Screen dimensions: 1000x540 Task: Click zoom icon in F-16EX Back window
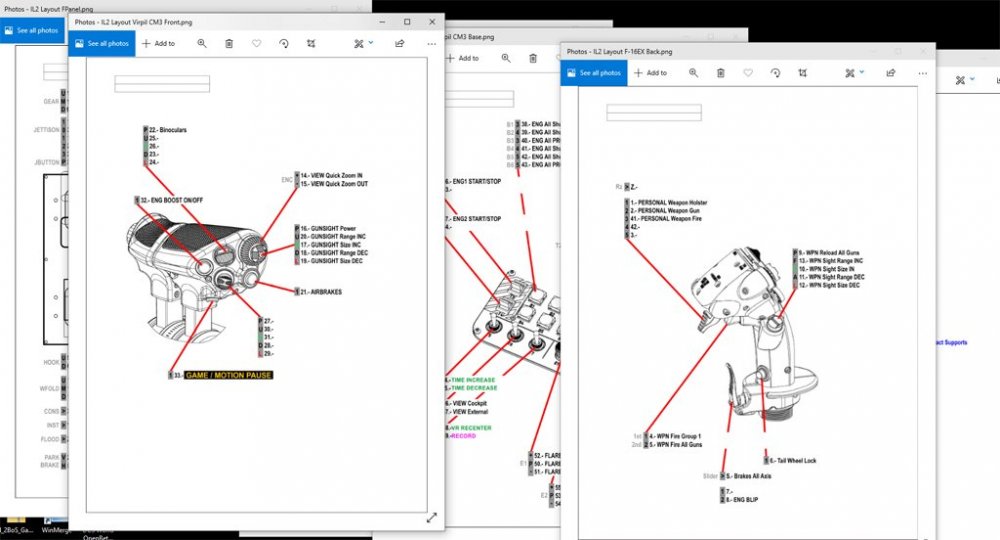694,73
